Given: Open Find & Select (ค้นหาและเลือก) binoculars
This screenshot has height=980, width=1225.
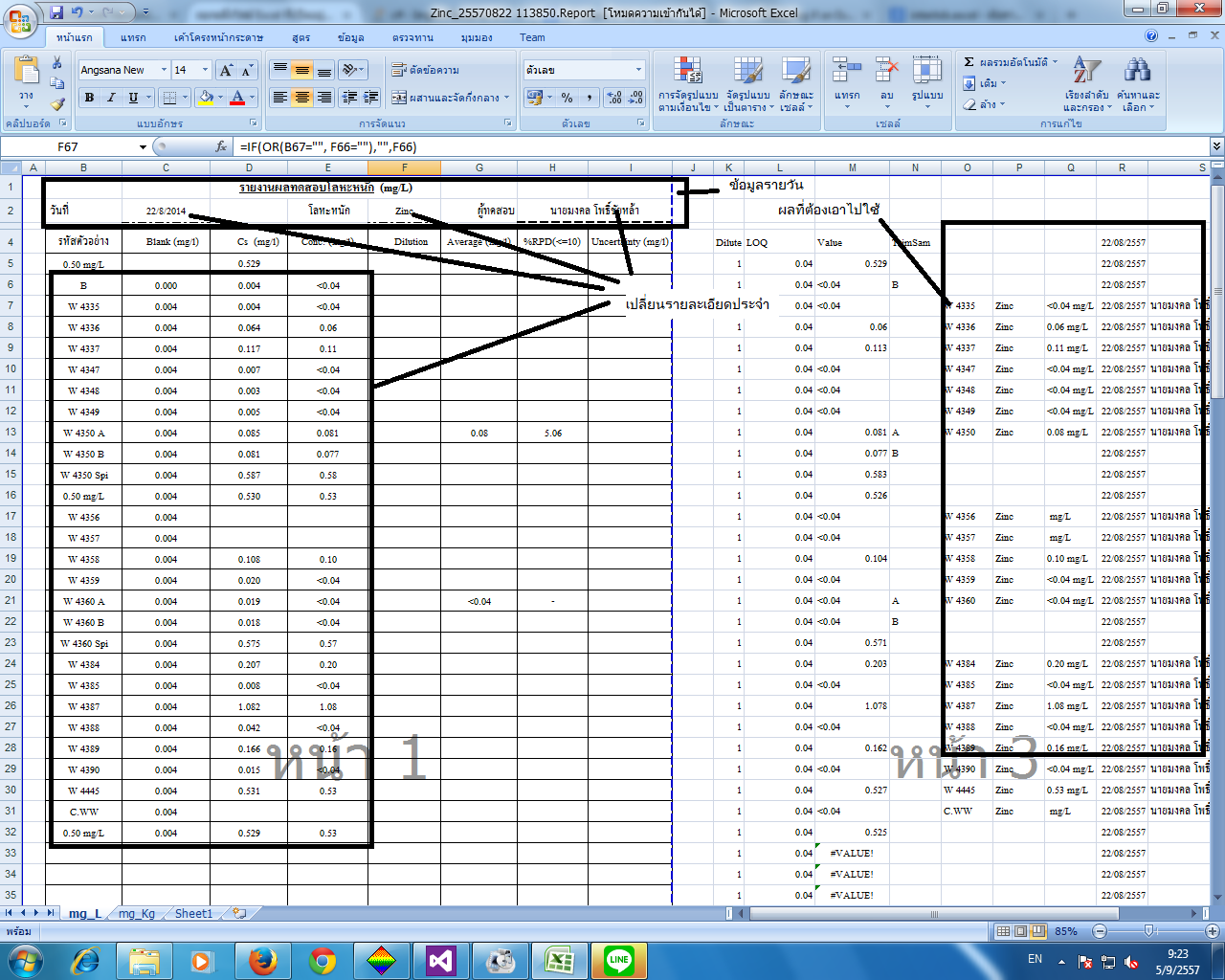Looking at the screenshot, I should point(1138,84).
